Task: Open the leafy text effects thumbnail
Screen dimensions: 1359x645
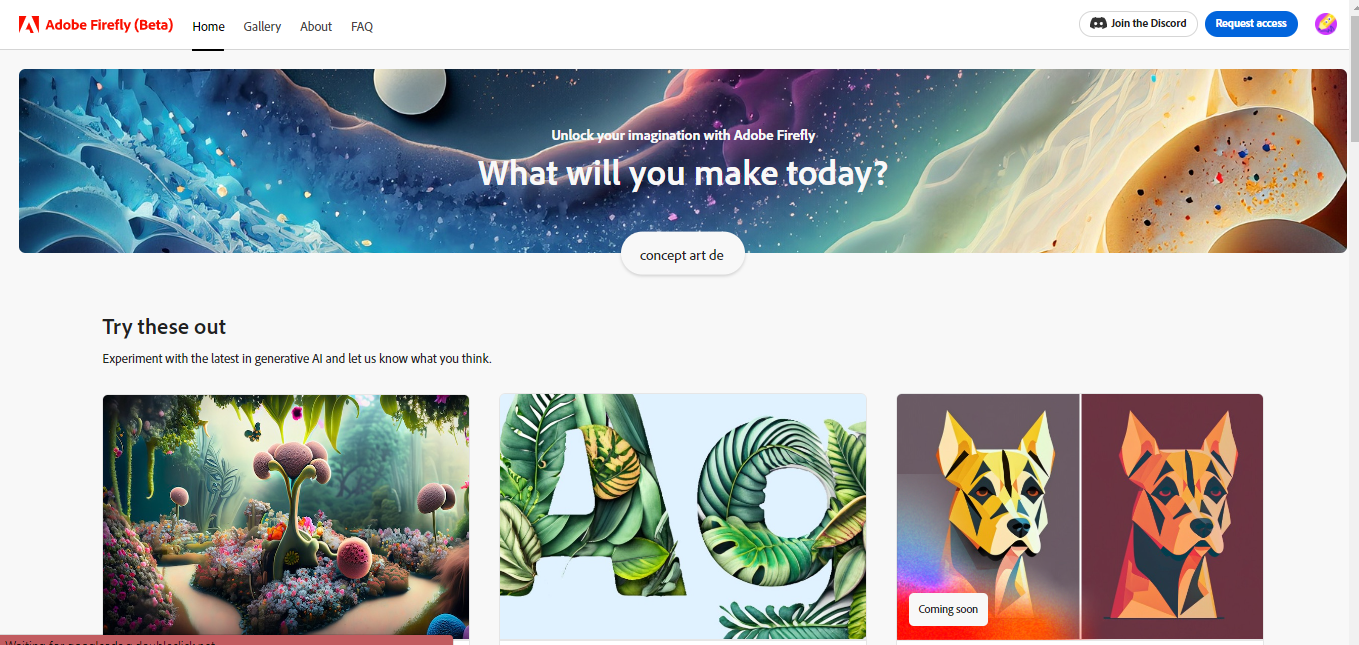Action: tap(683, 516)
